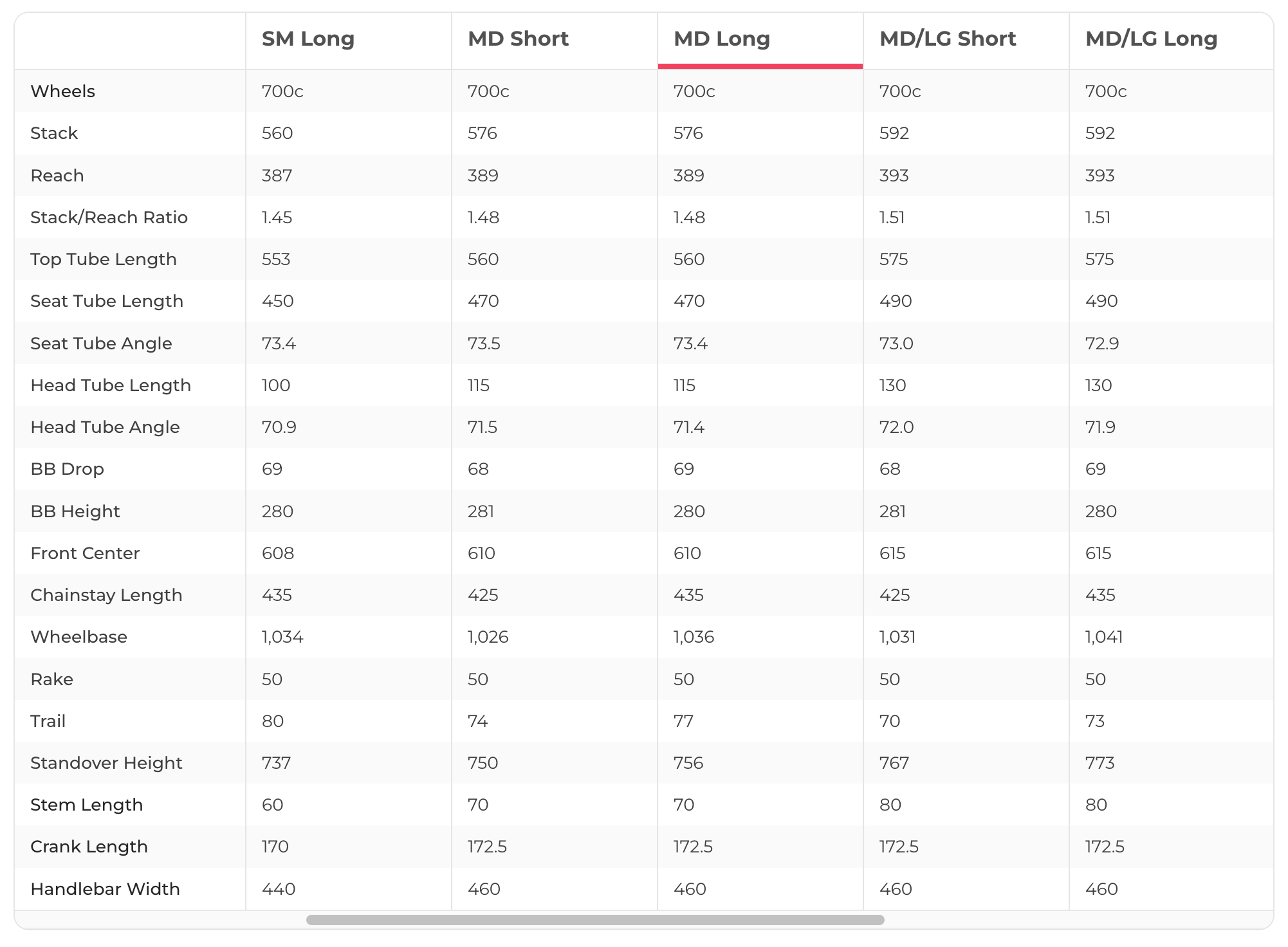The image size is (1288, 947).
Task: Click the MD Short seat tube angle 73.5
Action: [484, 344]
